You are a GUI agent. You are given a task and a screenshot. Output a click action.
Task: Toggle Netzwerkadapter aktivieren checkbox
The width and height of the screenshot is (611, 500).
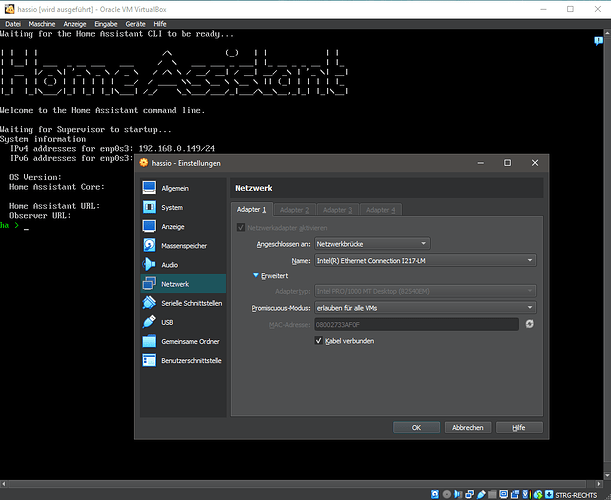(x=241, y=227)
